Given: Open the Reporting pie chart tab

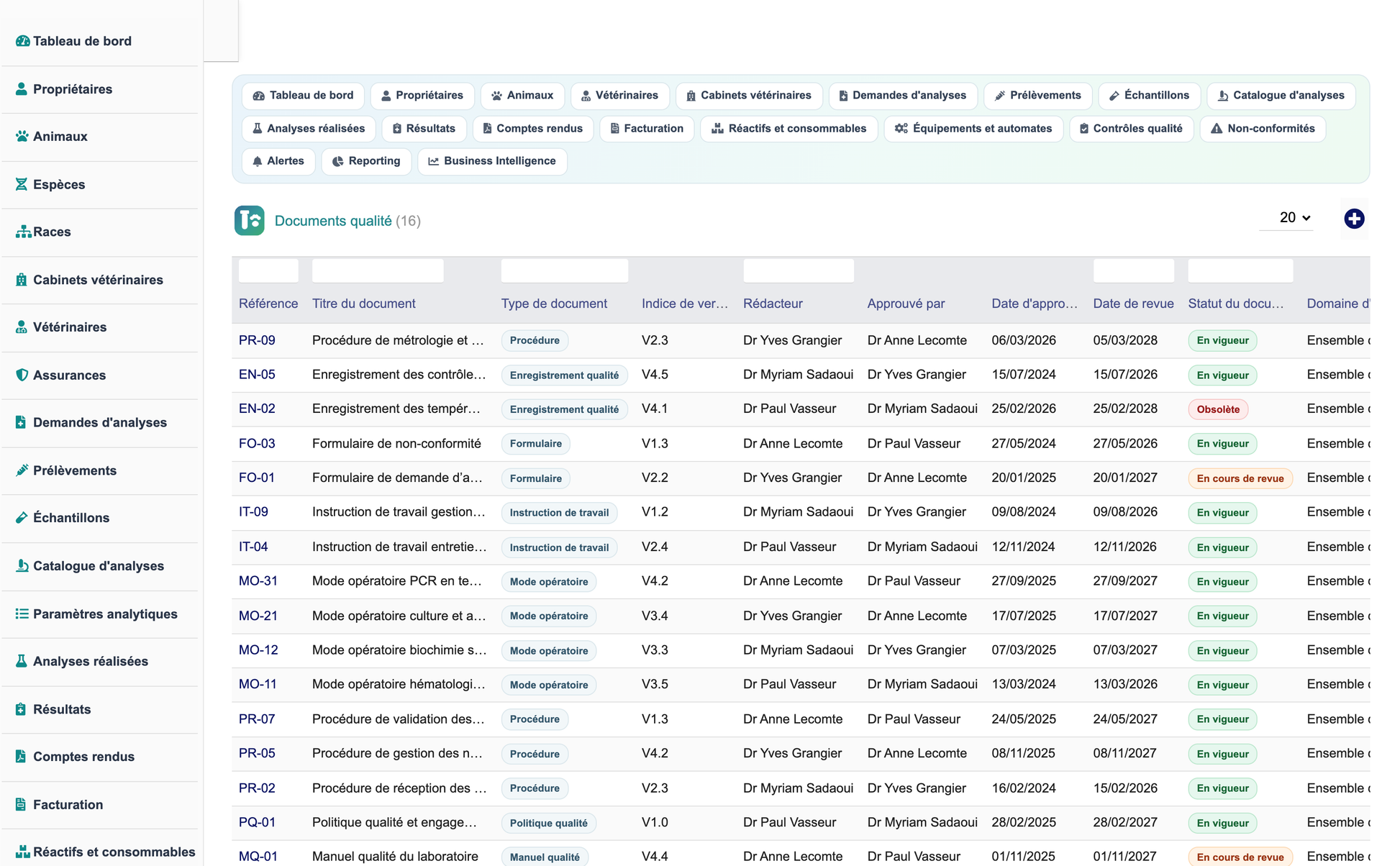Looking at the screenshot, I should coord(366,161).
